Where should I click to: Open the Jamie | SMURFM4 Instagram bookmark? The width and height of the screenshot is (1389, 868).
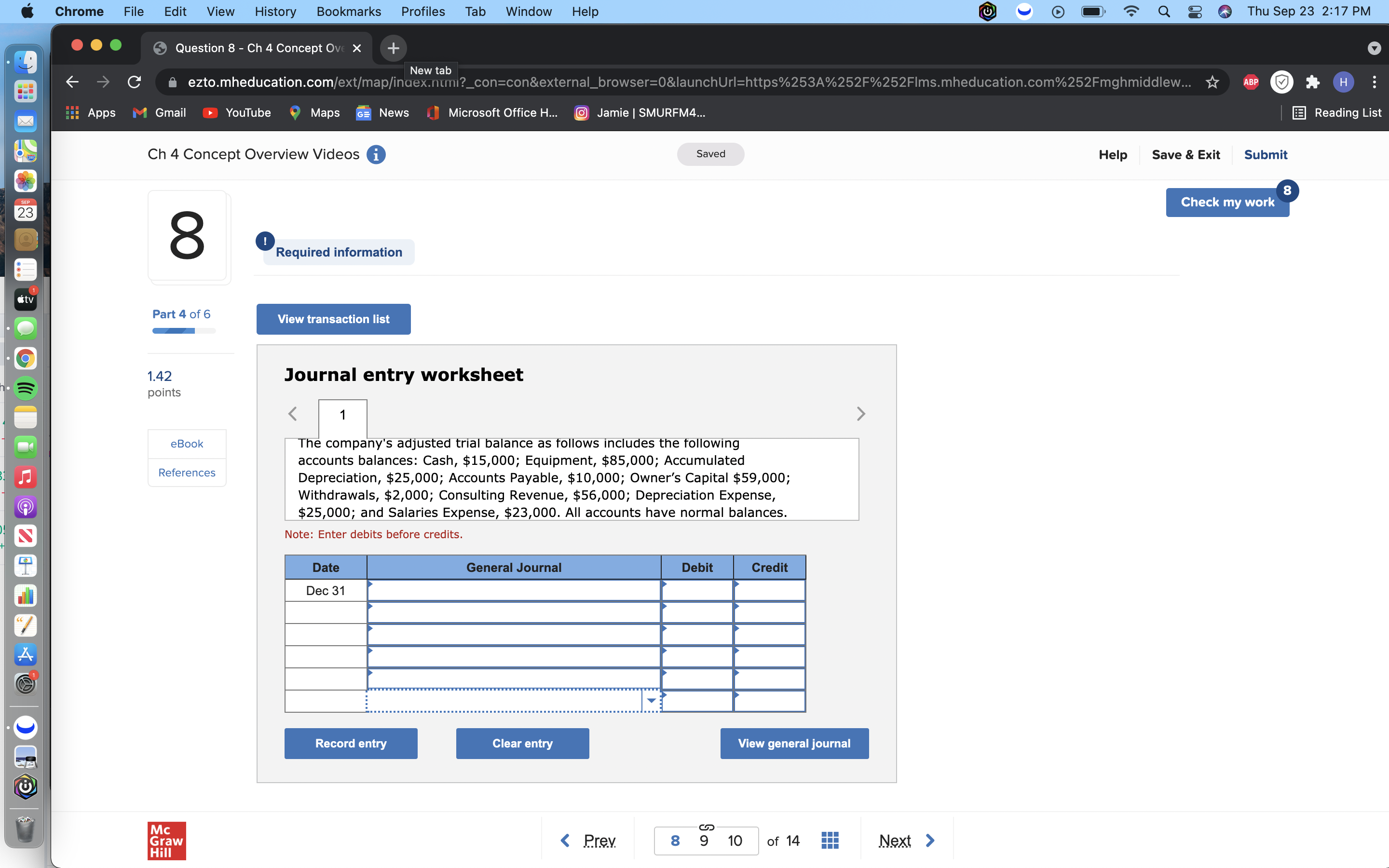(639, 112)
